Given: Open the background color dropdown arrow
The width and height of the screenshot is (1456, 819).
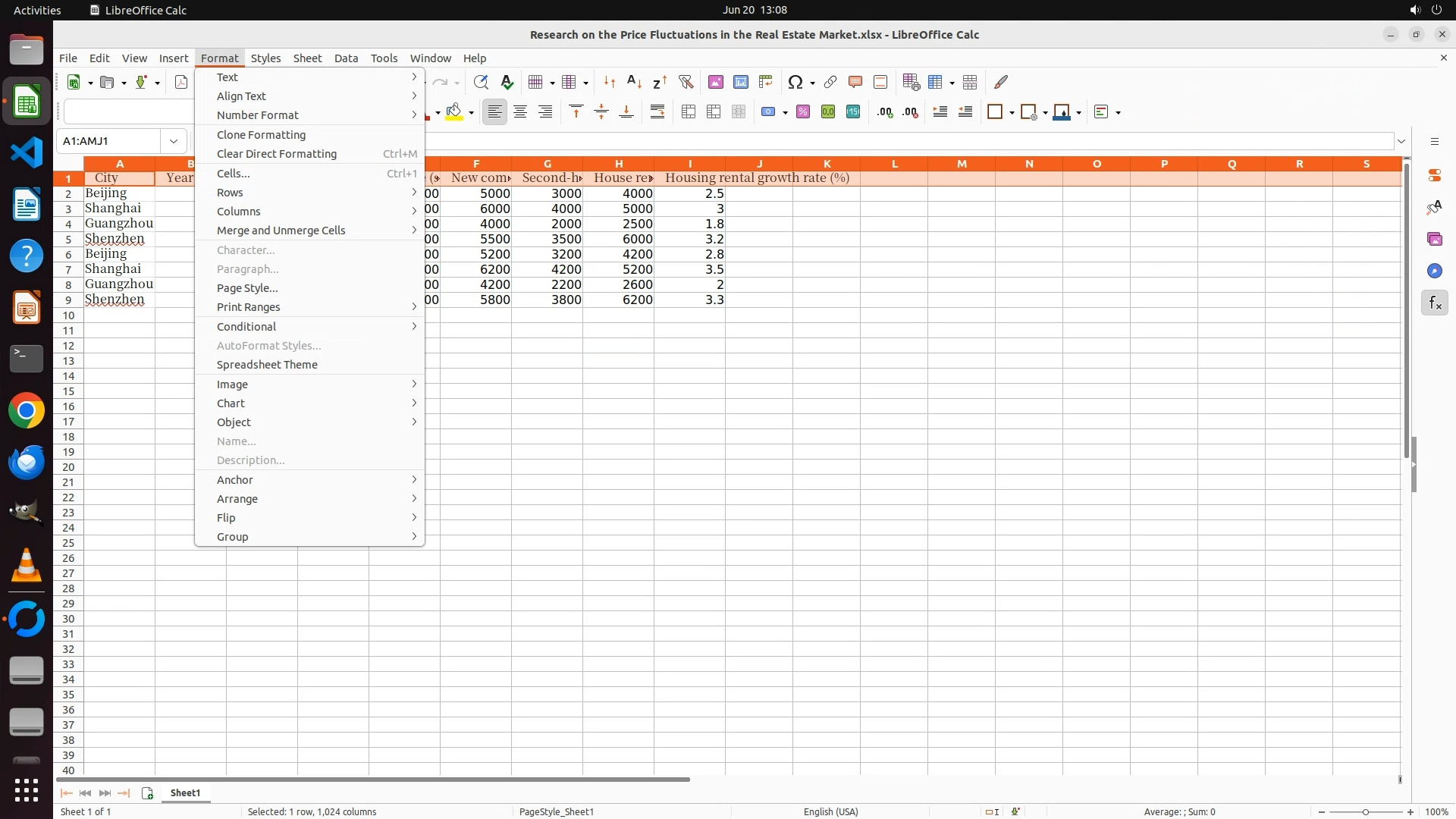Looking at the screenshot, I should pos(471,113).
